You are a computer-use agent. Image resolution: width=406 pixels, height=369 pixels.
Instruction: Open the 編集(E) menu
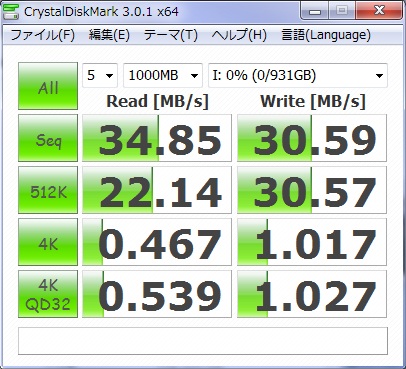click(x=109, y=35)
